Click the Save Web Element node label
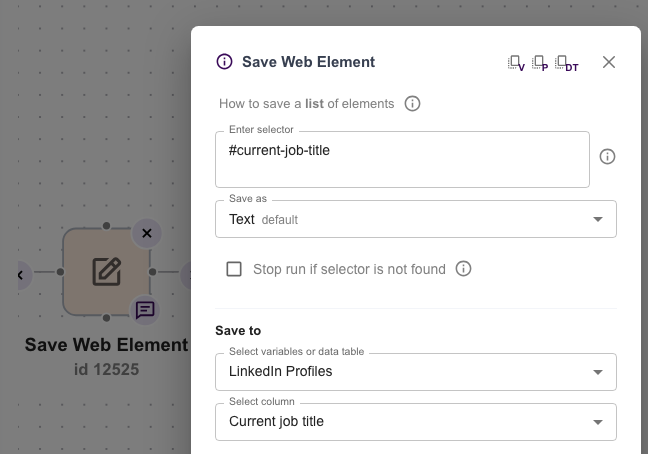The image size is (648, 454). pos(106,345)
